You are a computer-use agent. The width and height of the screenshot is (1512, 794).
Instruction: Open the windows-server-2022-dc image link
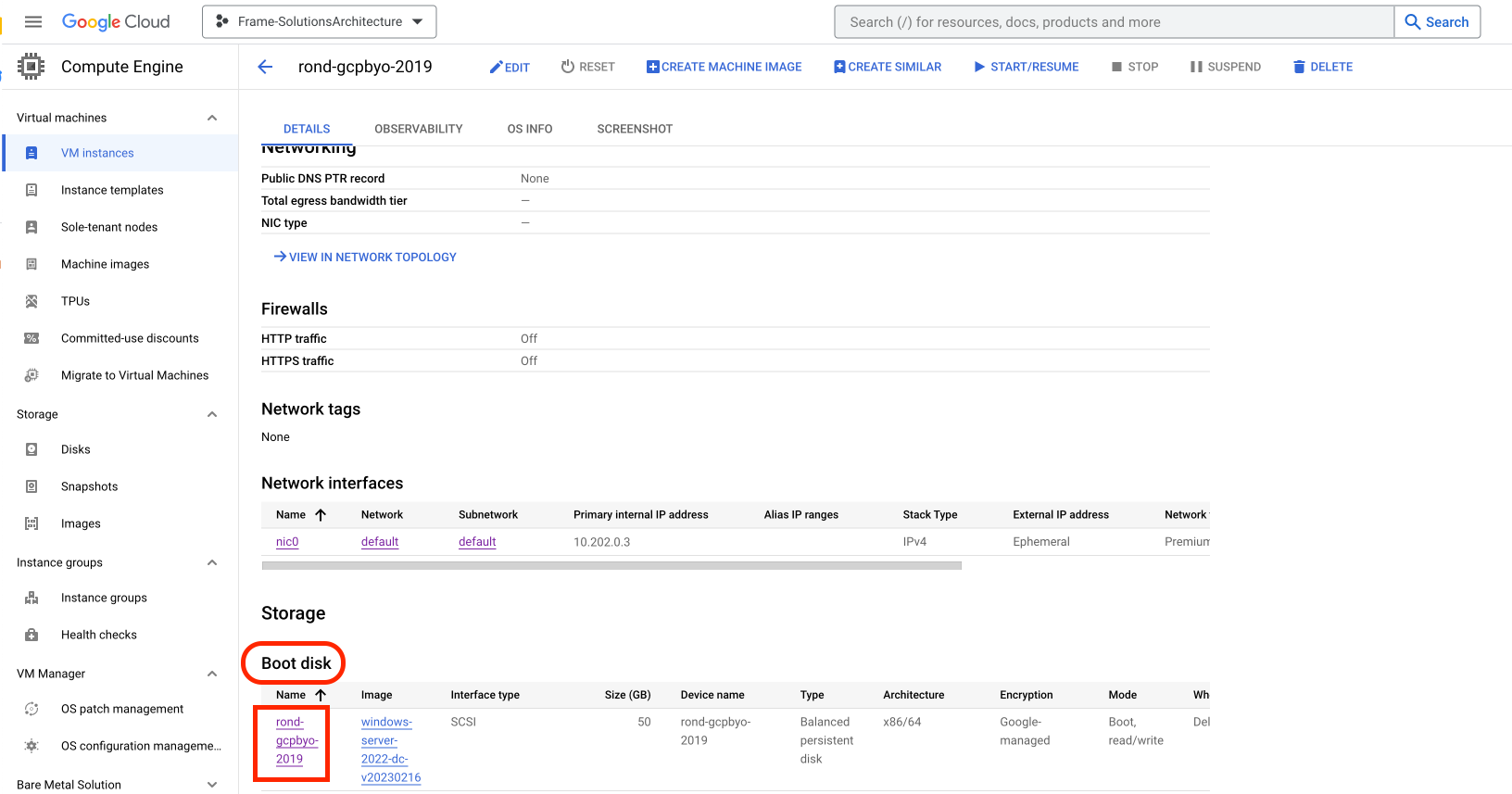pos(391,750)
